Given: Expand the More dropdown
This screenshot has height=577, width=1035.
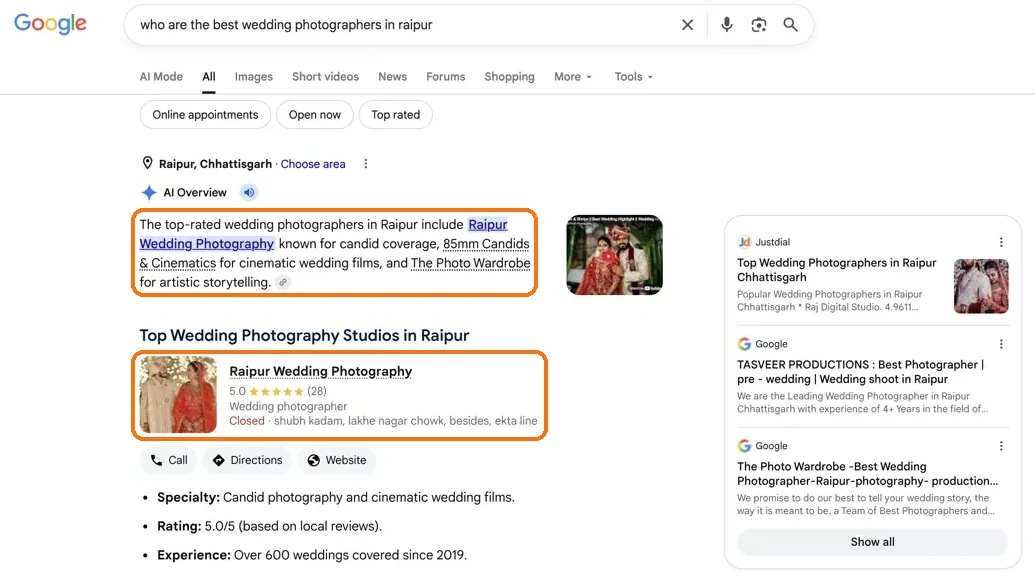Looking at the screenshot, I should 573,77.
